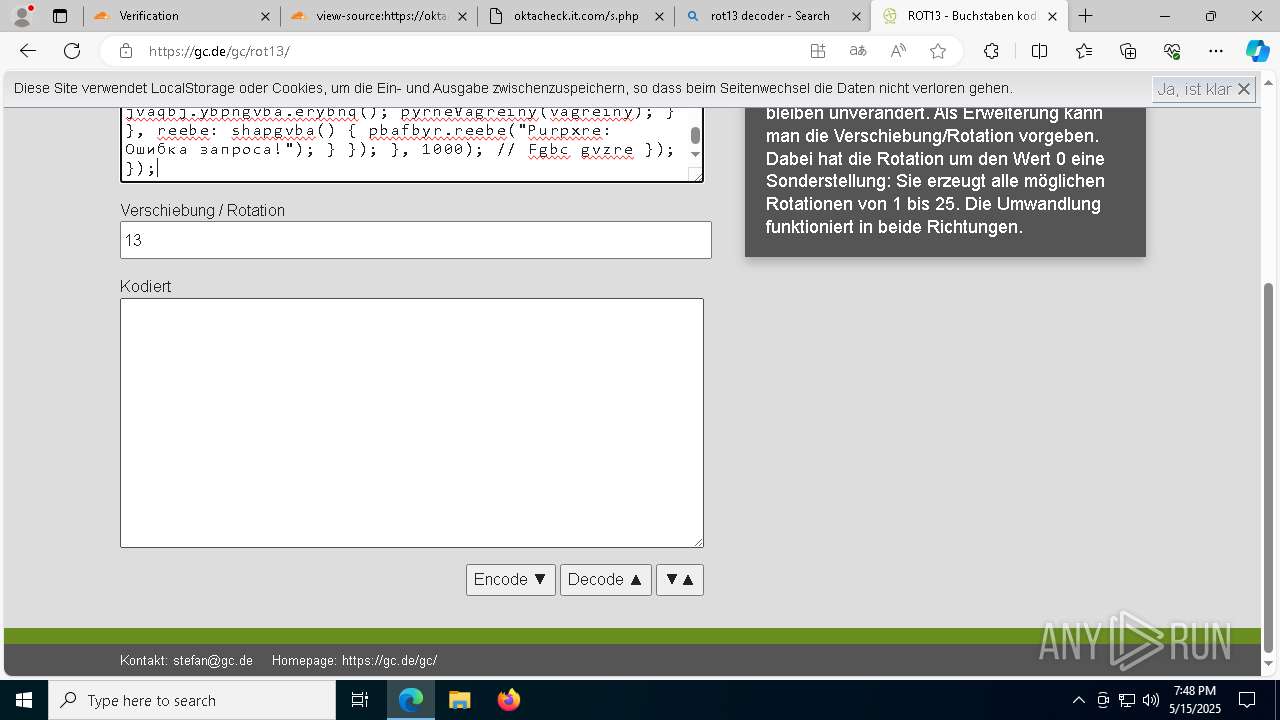
Task: Accept cookies with Ja, ist klar
Action: tap(1204, 89)
